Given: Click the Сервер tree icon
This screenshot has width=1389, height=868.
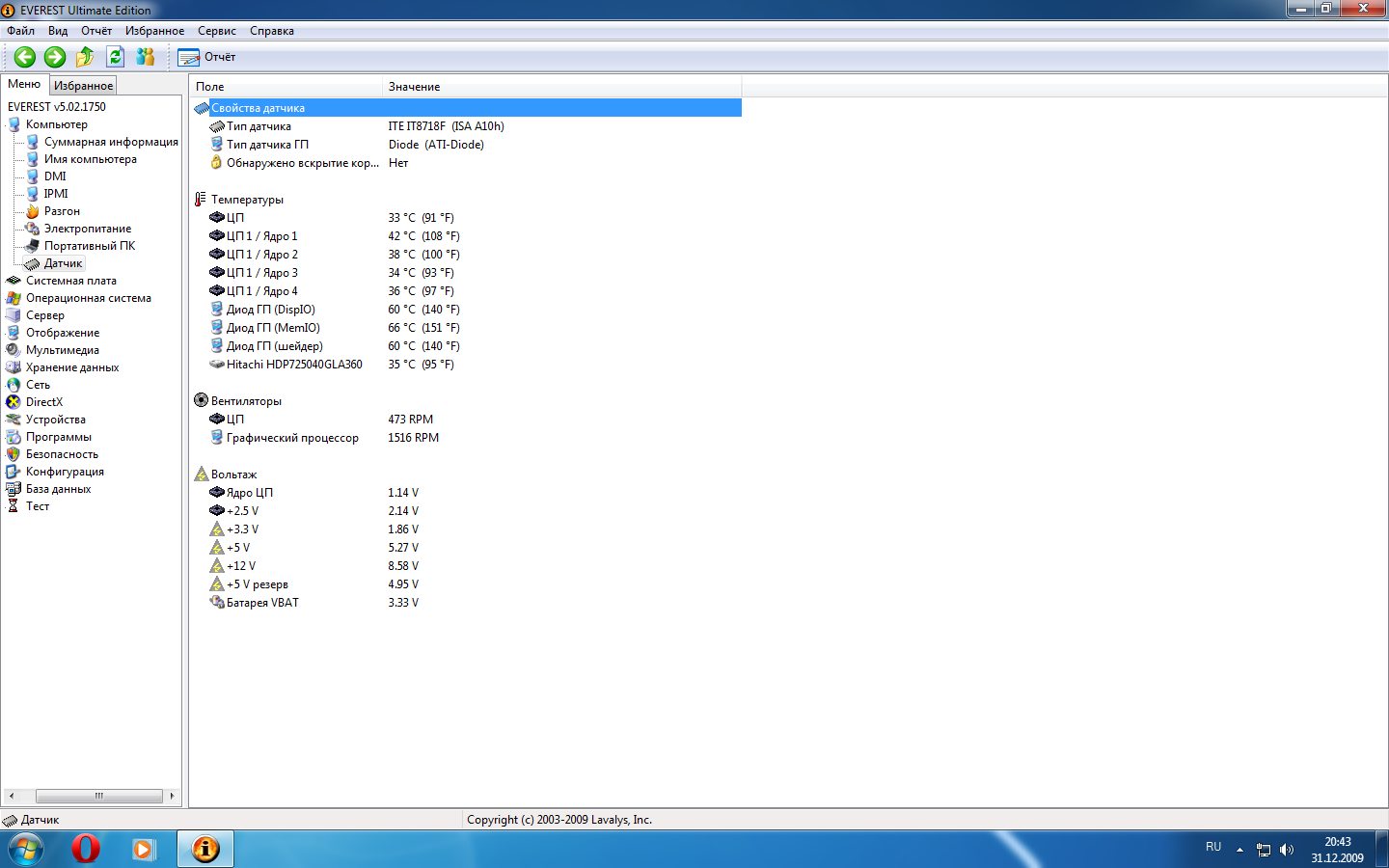Looking at the screenshot, I should point(14,315).
